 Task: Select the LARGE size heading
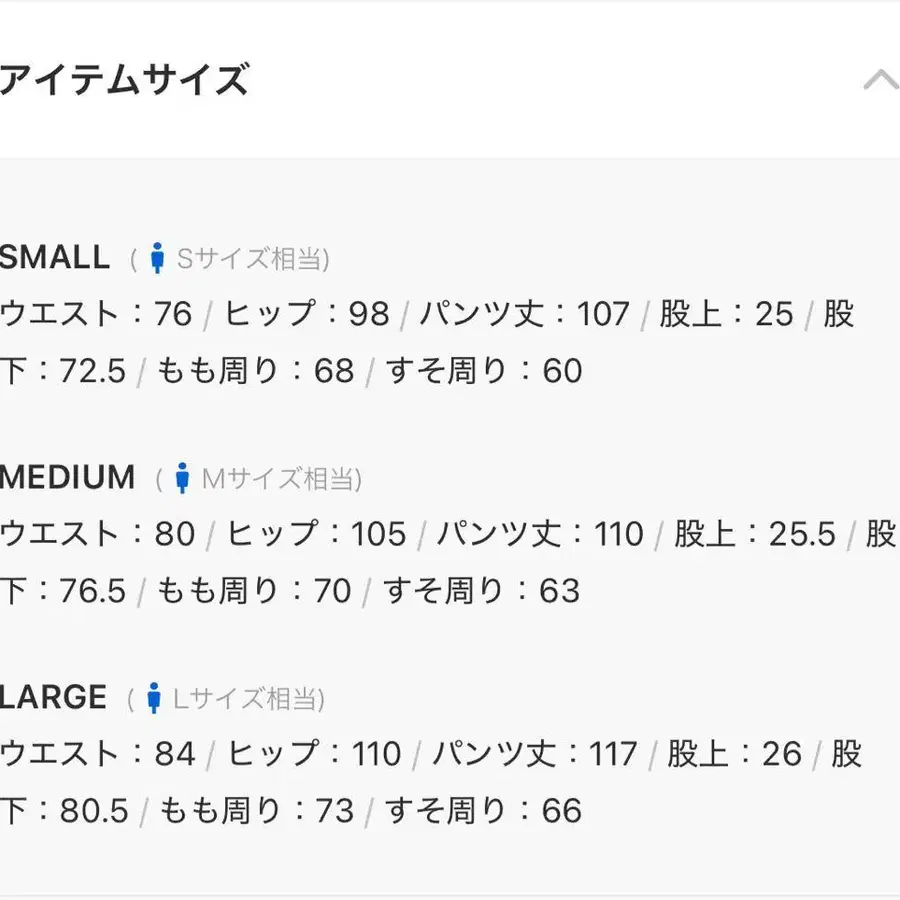[53, 697]
